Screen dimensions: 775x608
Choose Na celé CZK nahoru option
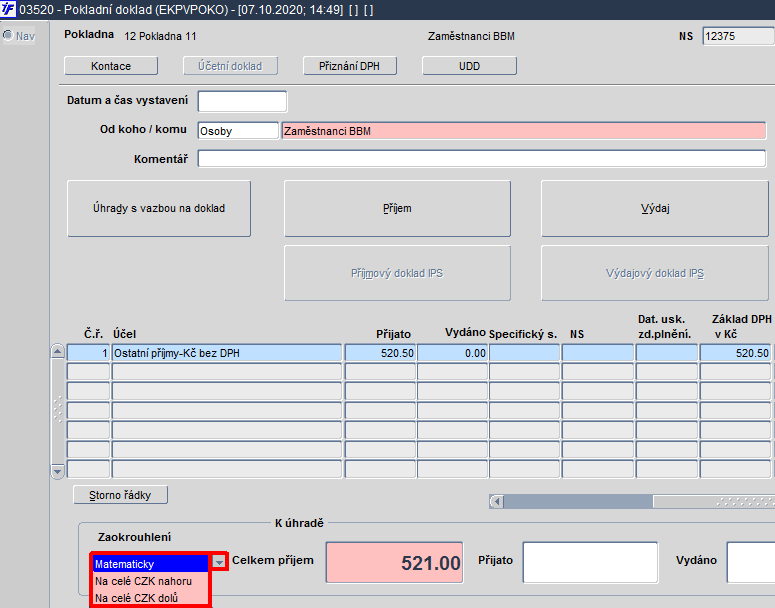[150, 581]
